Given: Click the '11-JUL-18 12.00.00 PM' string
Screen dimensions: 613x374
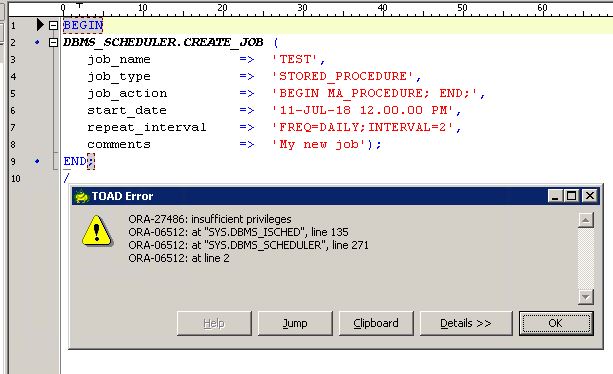Looking at the screenshot, I should click(362, 110).
